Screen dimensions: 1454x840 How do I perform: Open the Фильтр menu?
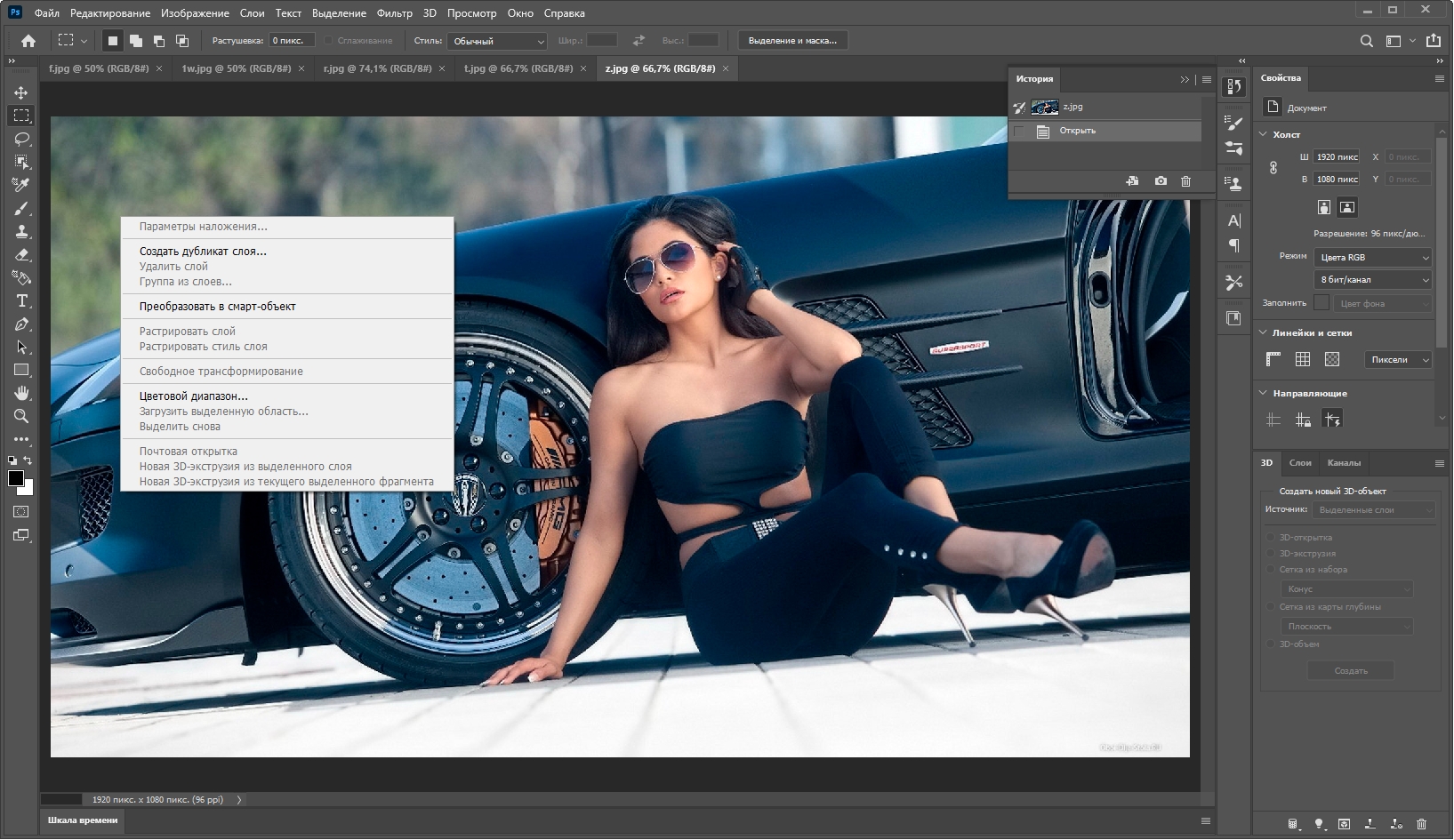pyautogui.click(x=394, y=13)
